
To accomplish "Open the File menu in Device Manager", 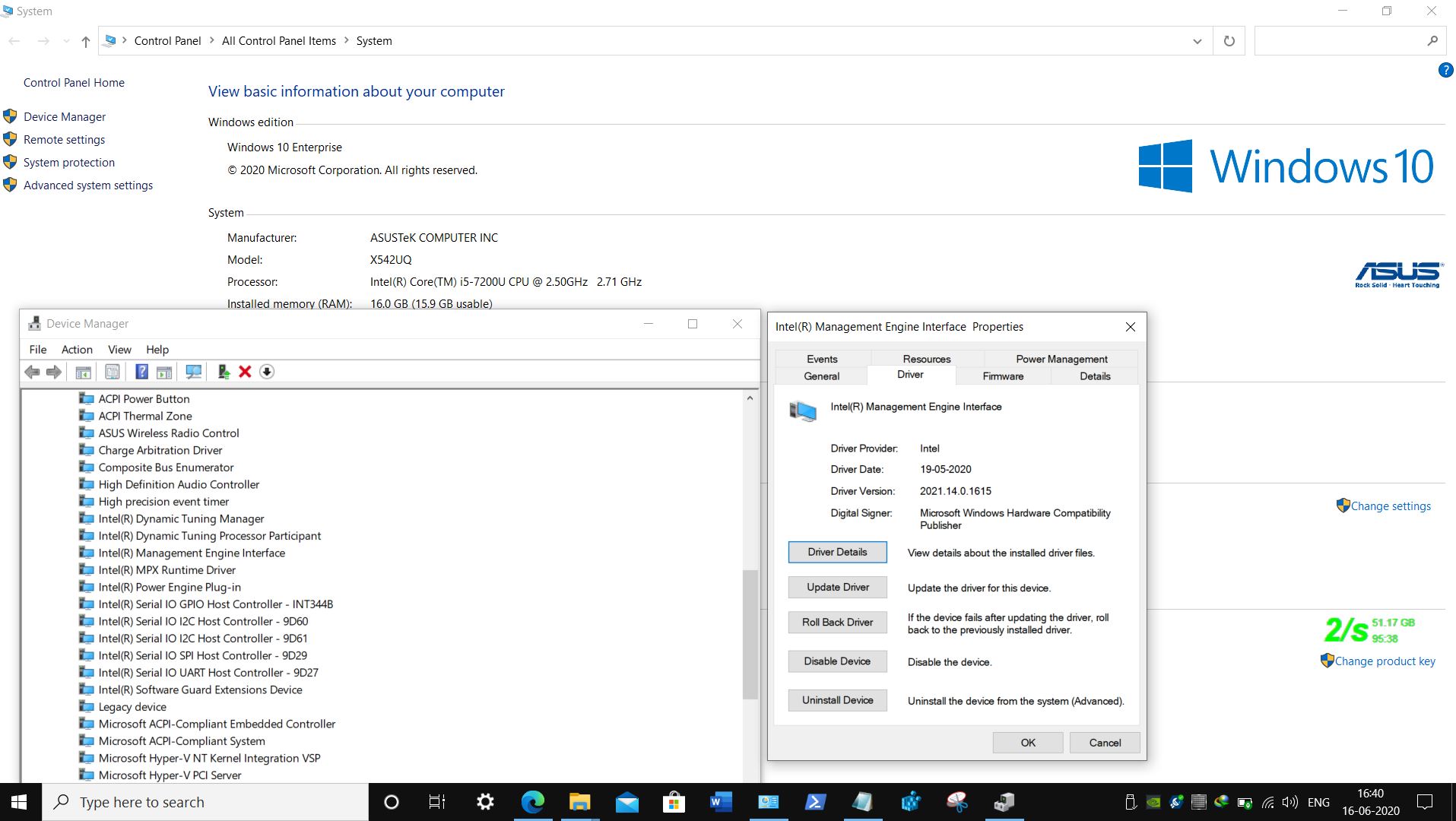I will pyautogui.click(x=38, y=350).
